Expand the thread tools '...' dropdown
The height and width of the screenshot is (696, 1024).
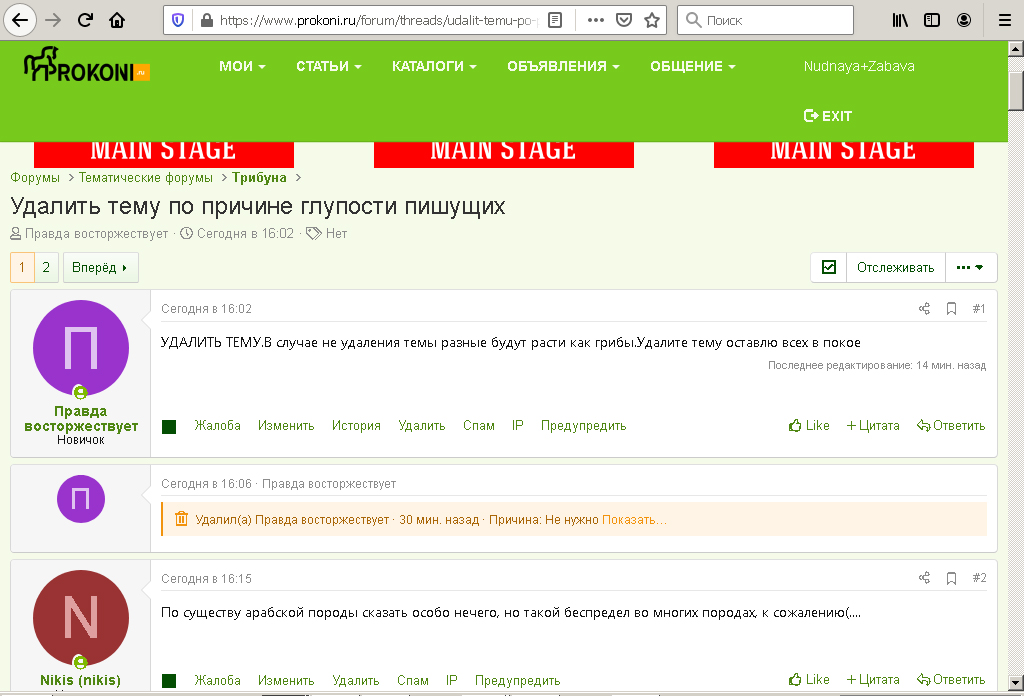(x=971, y=267)
